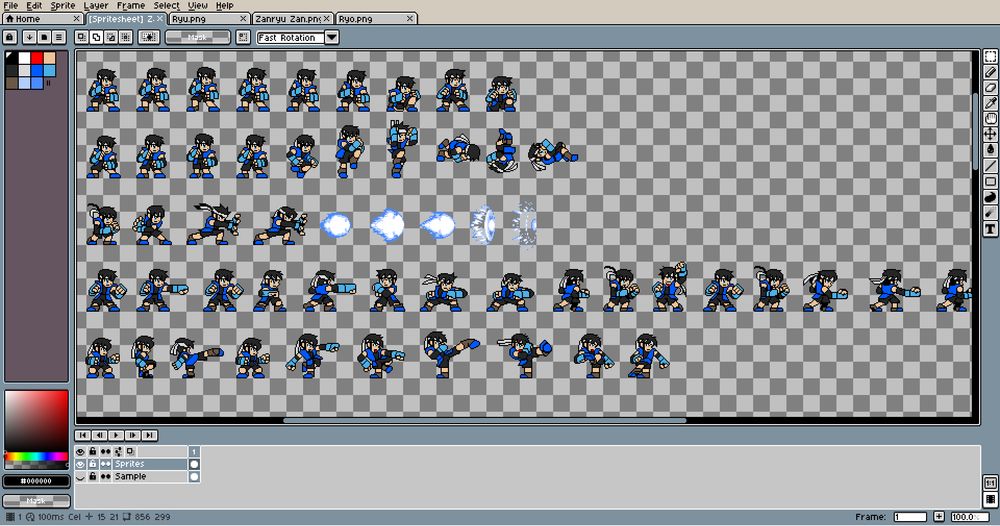Switch to the Zanryu Zan.png tab
1000x526 pixels.
[293, 18]
